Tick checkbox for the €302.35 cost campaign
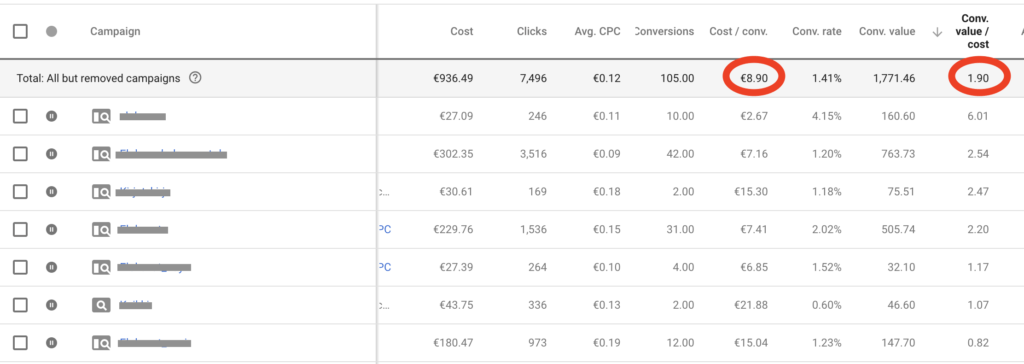This screenshot has width=1024, height=364. point(20,154)
